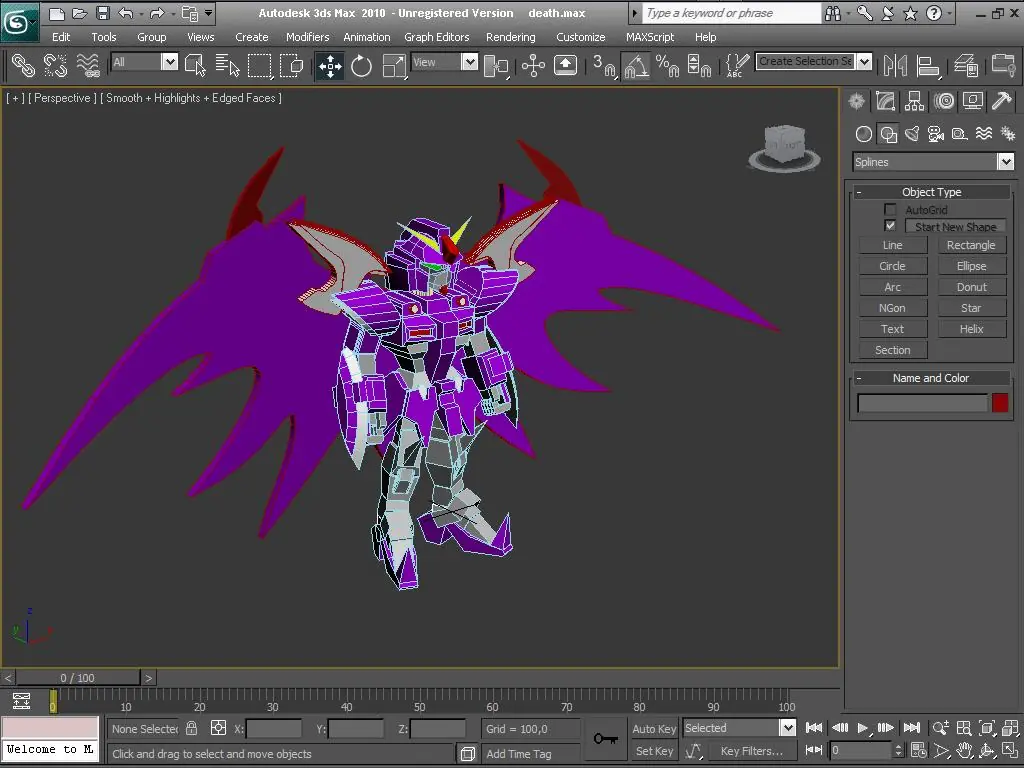Screen dimensions: 1024x768
Task: Collapse the Name and Color rollout
Action: point(931,378)
